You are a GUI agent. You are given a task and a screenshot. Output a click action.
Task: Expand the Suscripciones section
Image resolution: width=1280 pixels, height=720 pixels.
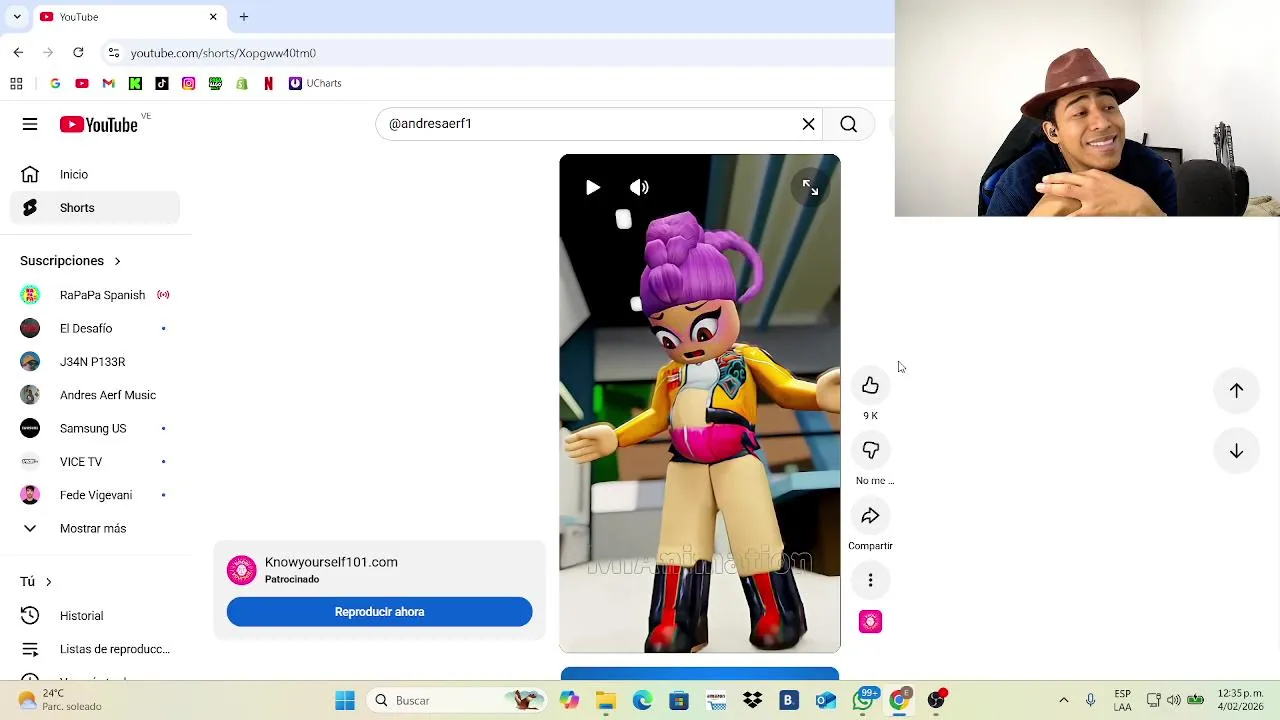[x=70, y=261]
